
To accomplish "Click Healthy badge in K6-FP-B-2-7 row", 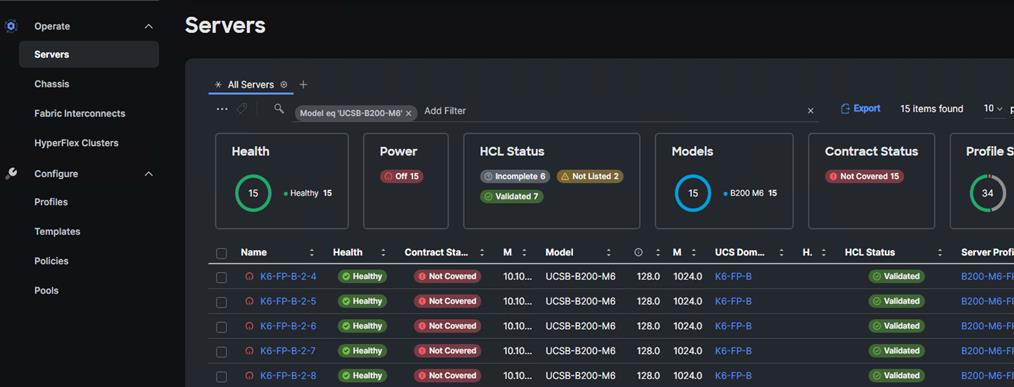I will click(x=362, y=351).
